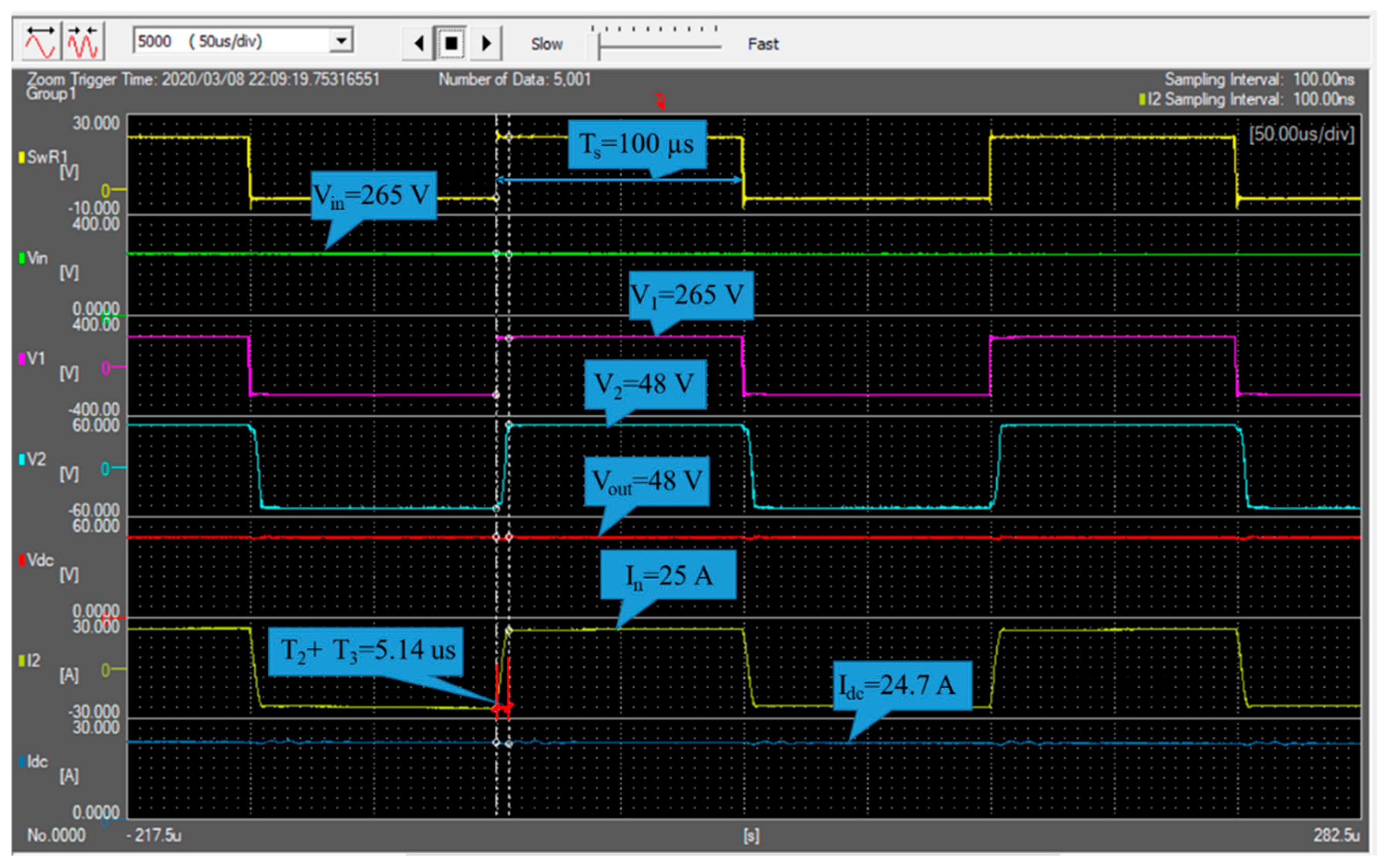Screen dimensions: 1385x868
Task: Click the magenta V1 channel color marker
Action: [22, 359]
